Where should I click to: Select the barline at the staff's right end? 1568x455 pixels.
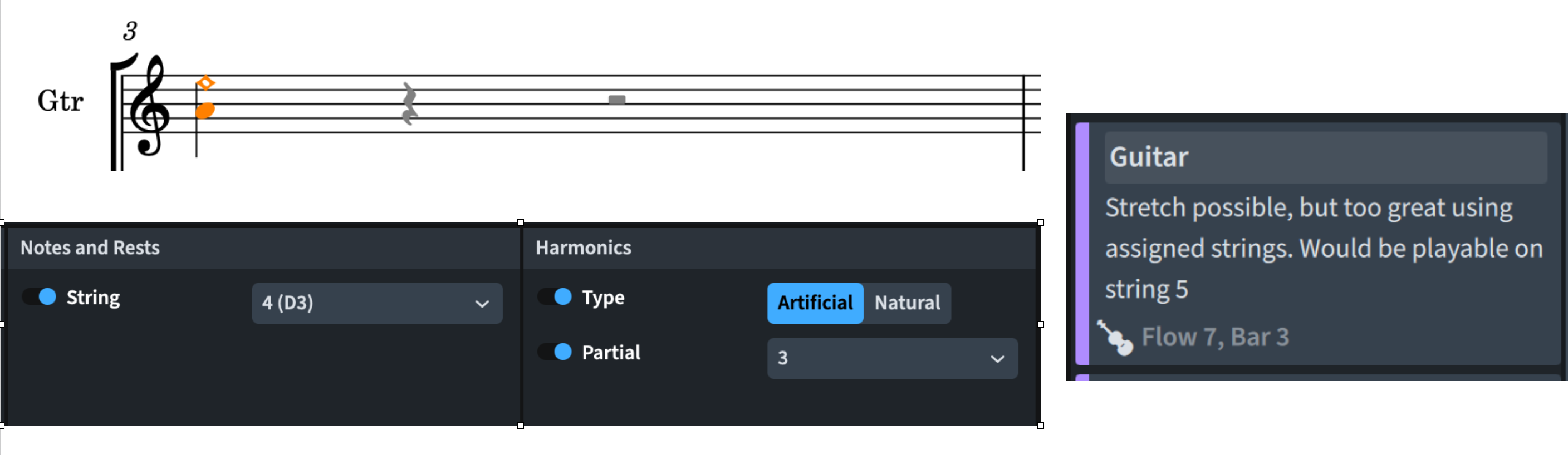(1023, 122)
